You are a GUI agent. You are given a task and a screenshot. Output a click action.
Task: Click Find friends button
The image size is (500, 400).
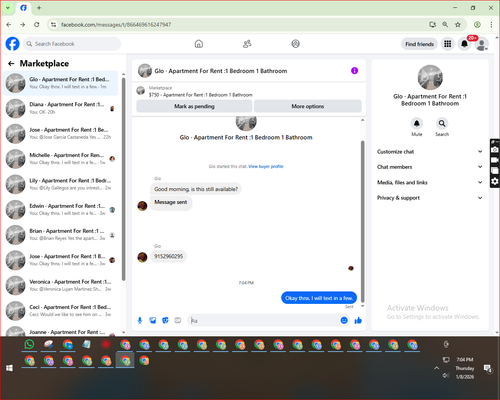419,44
